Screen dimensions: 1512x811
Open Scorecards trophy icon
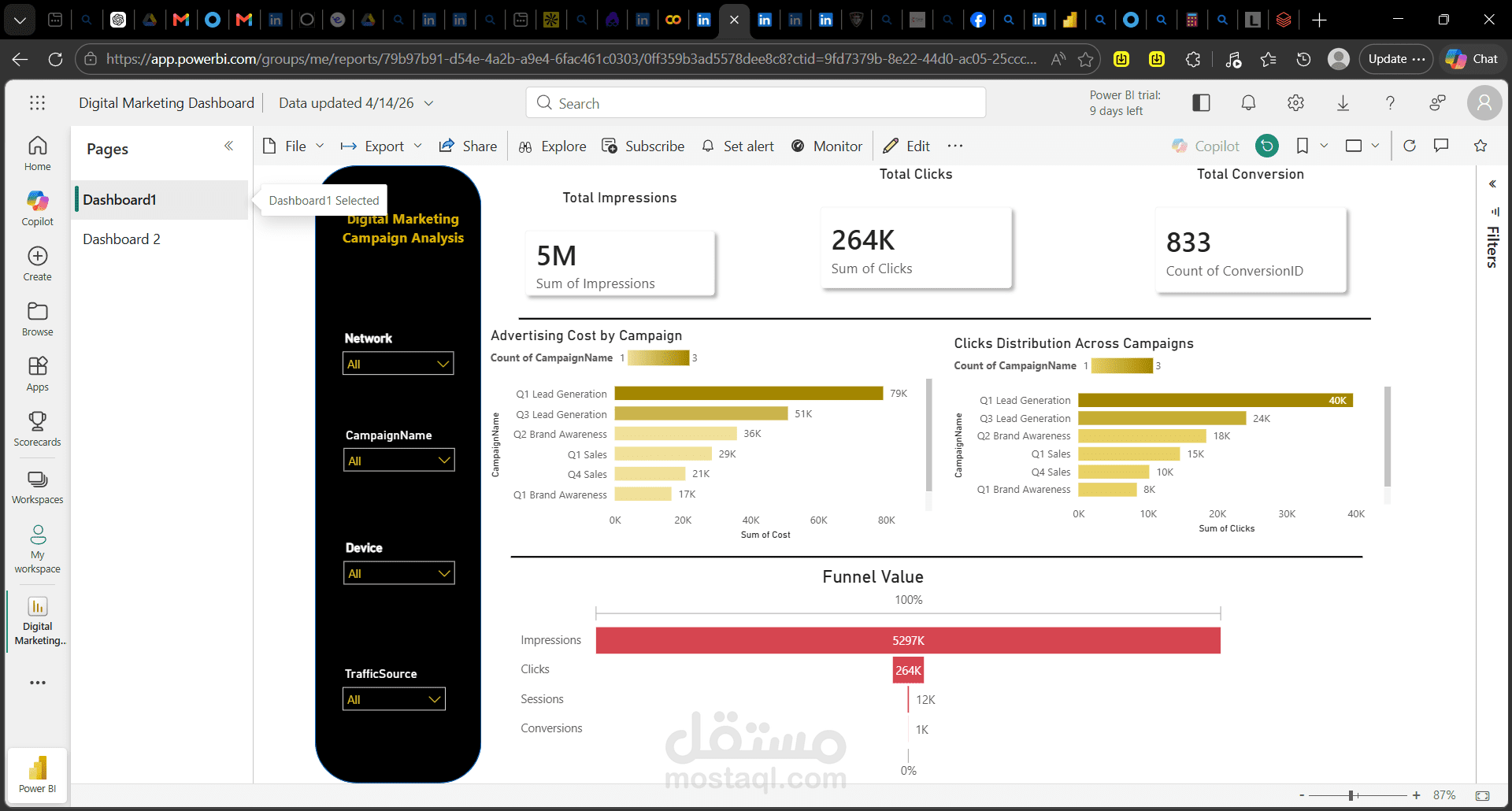coord(37,421)
